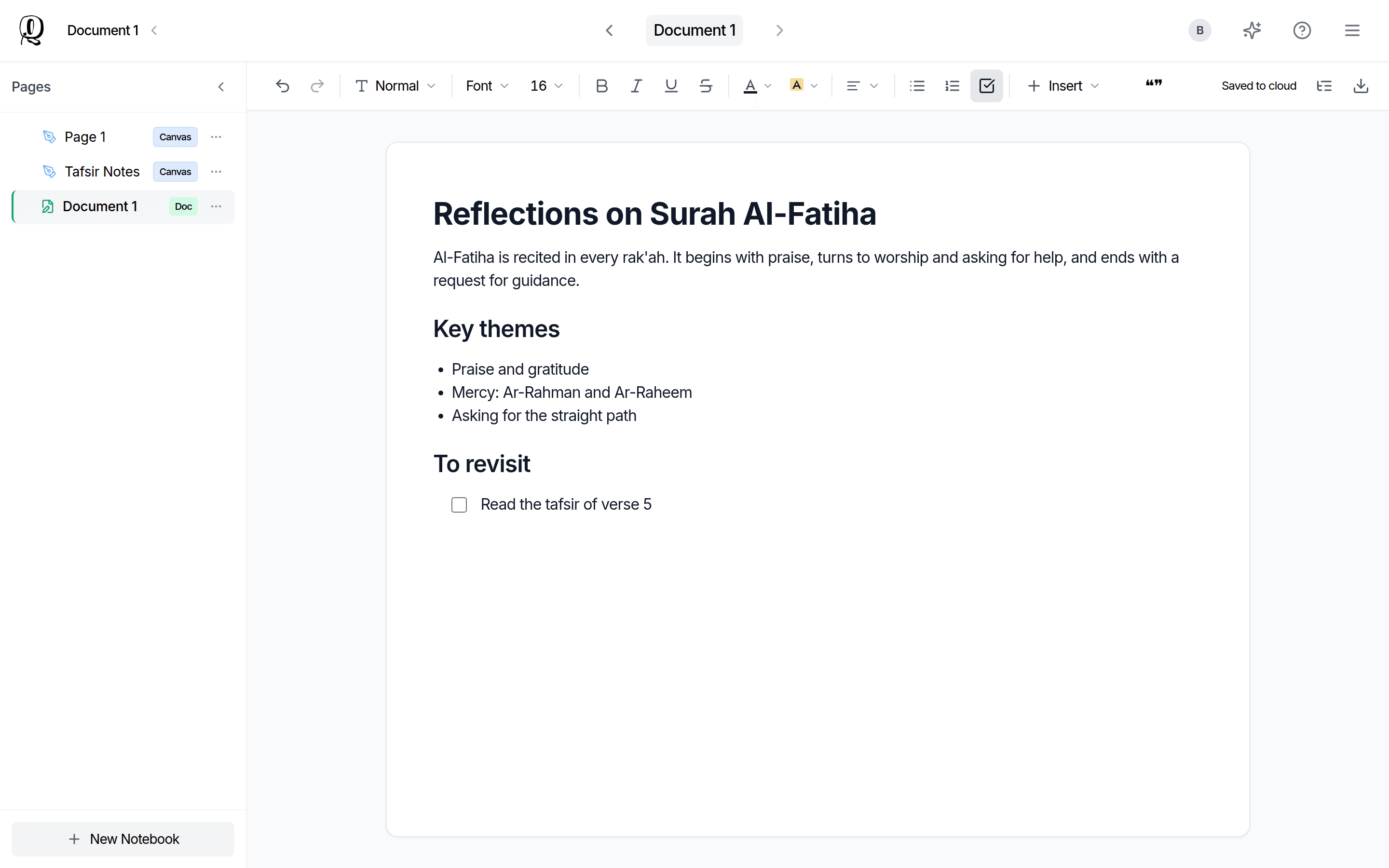Open the Normal text style dropdown
The width and height of the screenshot is (1389, 868).
pyautogui.click(x=395, y=86)
